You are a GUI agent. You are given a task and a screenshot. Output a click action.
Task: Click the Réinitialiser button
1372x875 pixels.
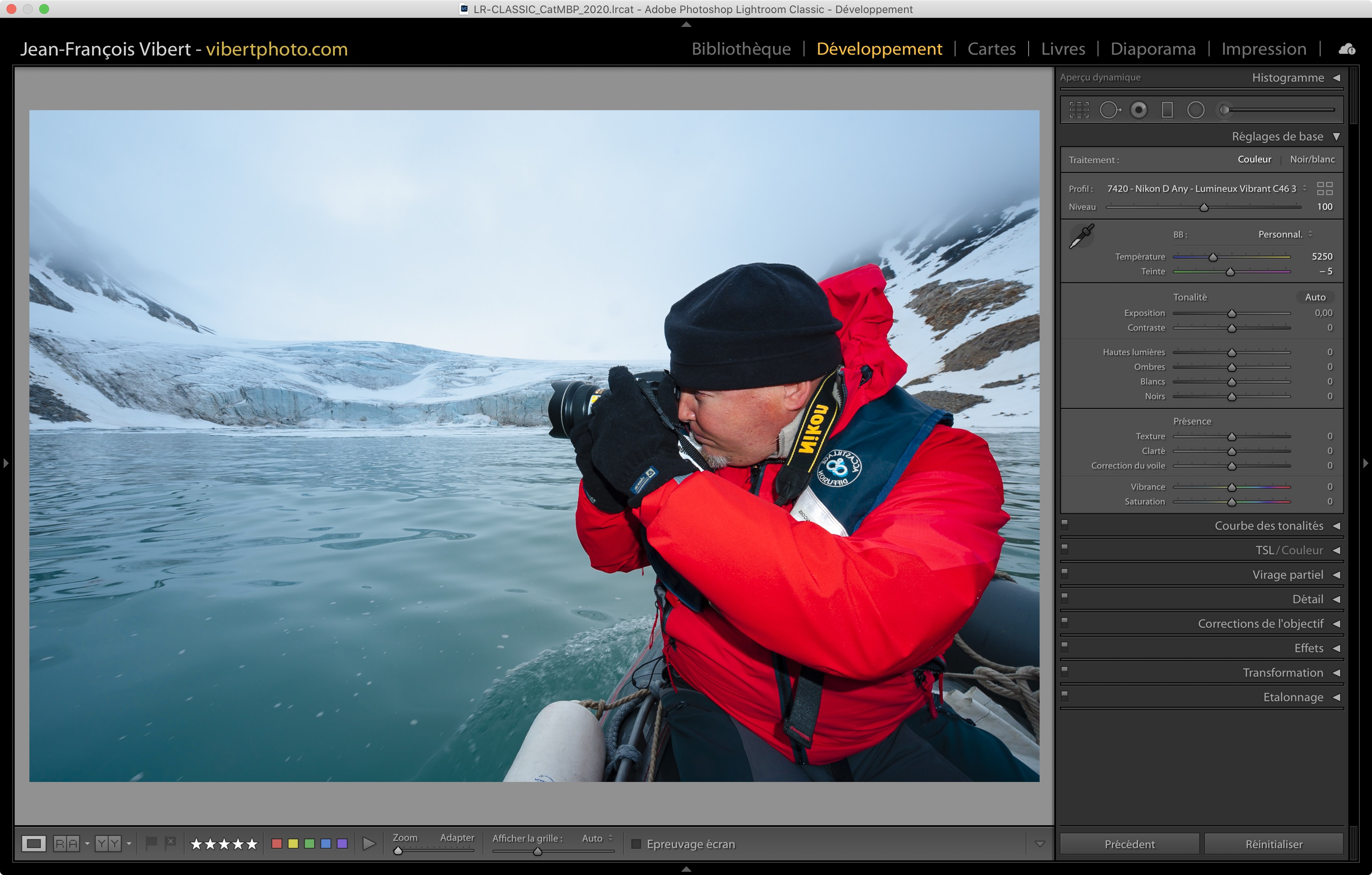1274,844
